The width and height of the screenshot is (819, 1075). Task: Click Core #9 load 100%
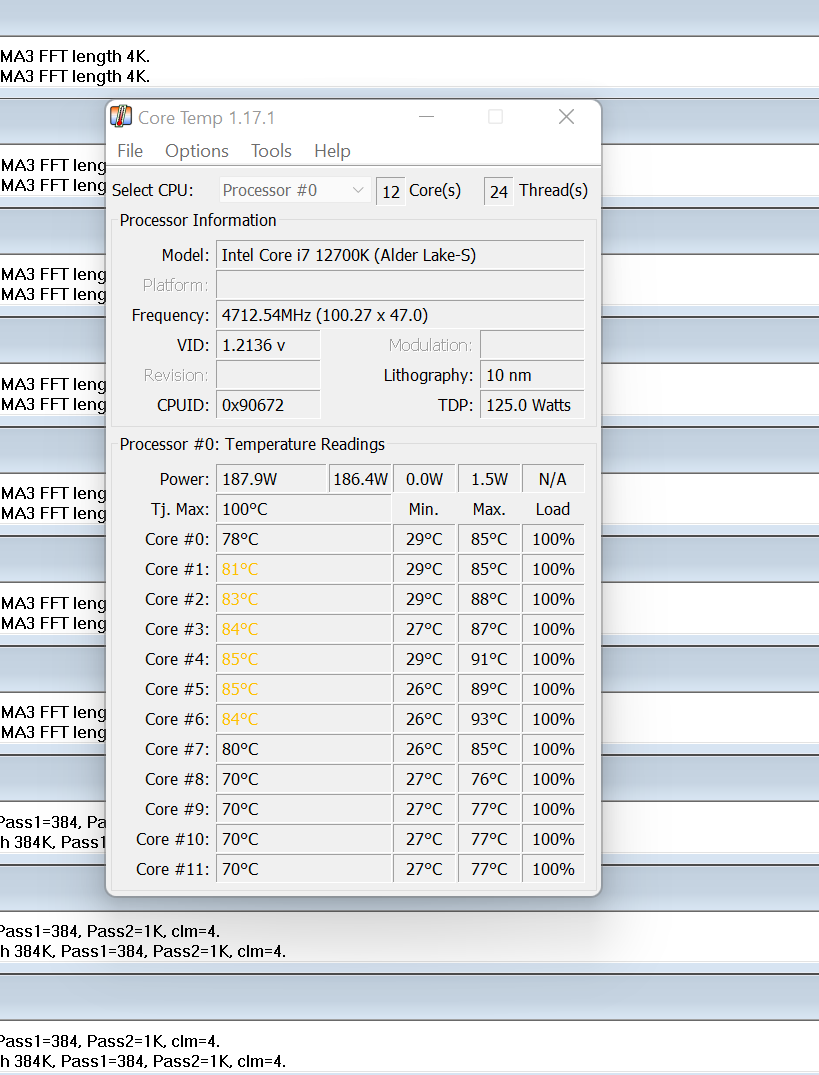point(553,809)
